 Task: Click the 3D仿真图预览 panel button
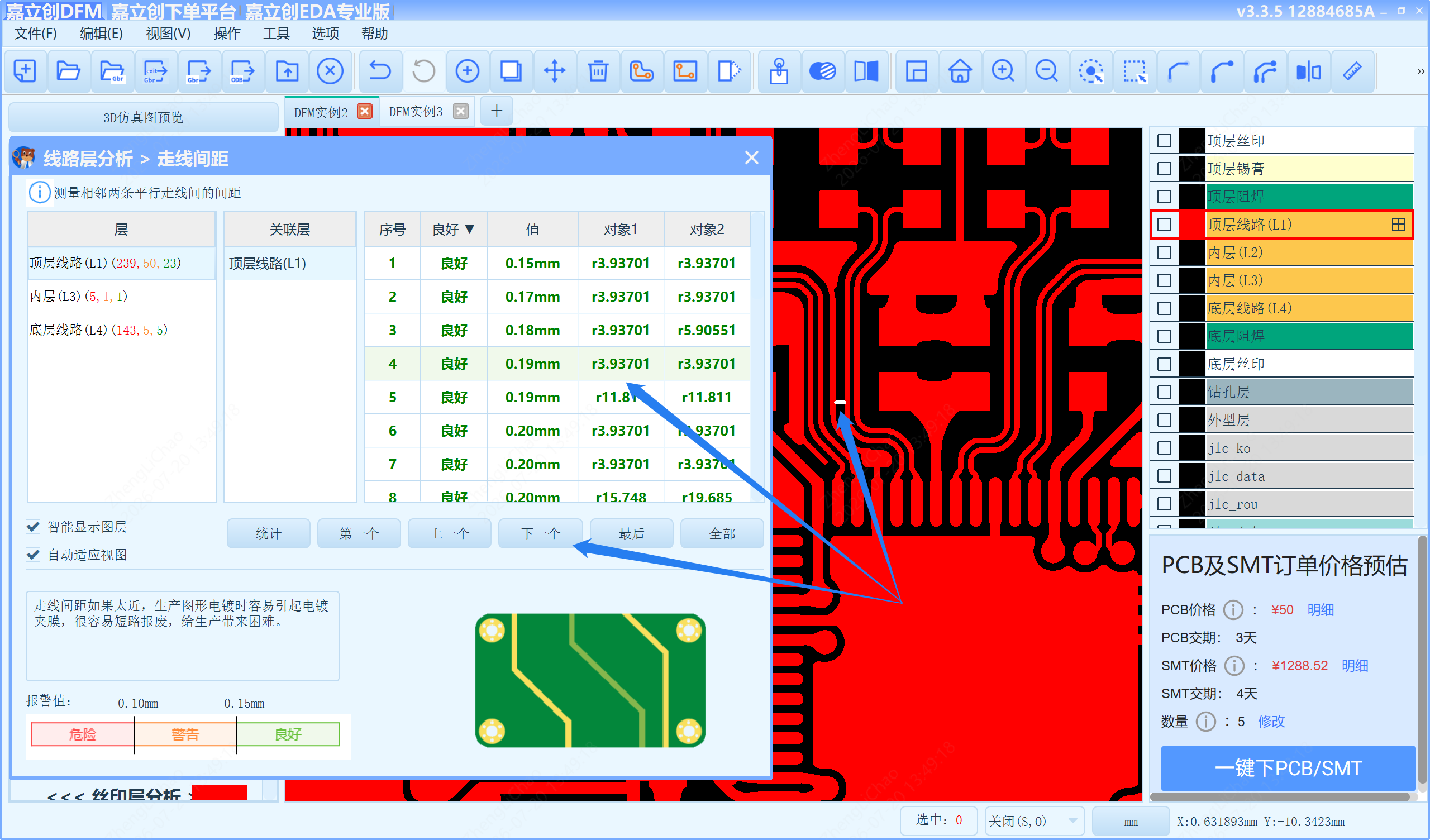pyautogui.click(x=143, y=117)
